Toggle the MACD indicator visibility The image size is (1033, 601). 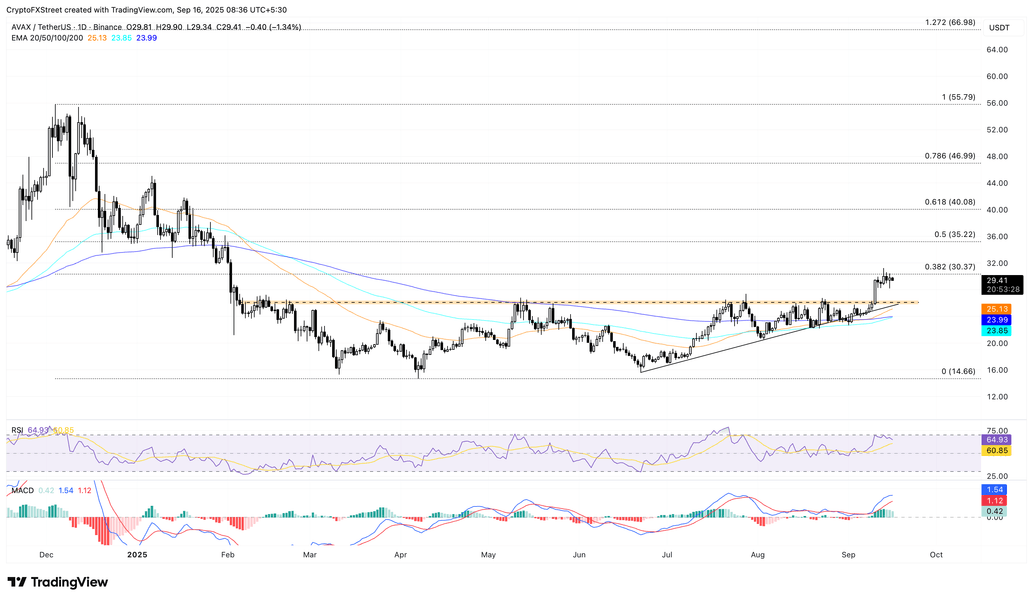pyautogui.click(x=22, y=491)
